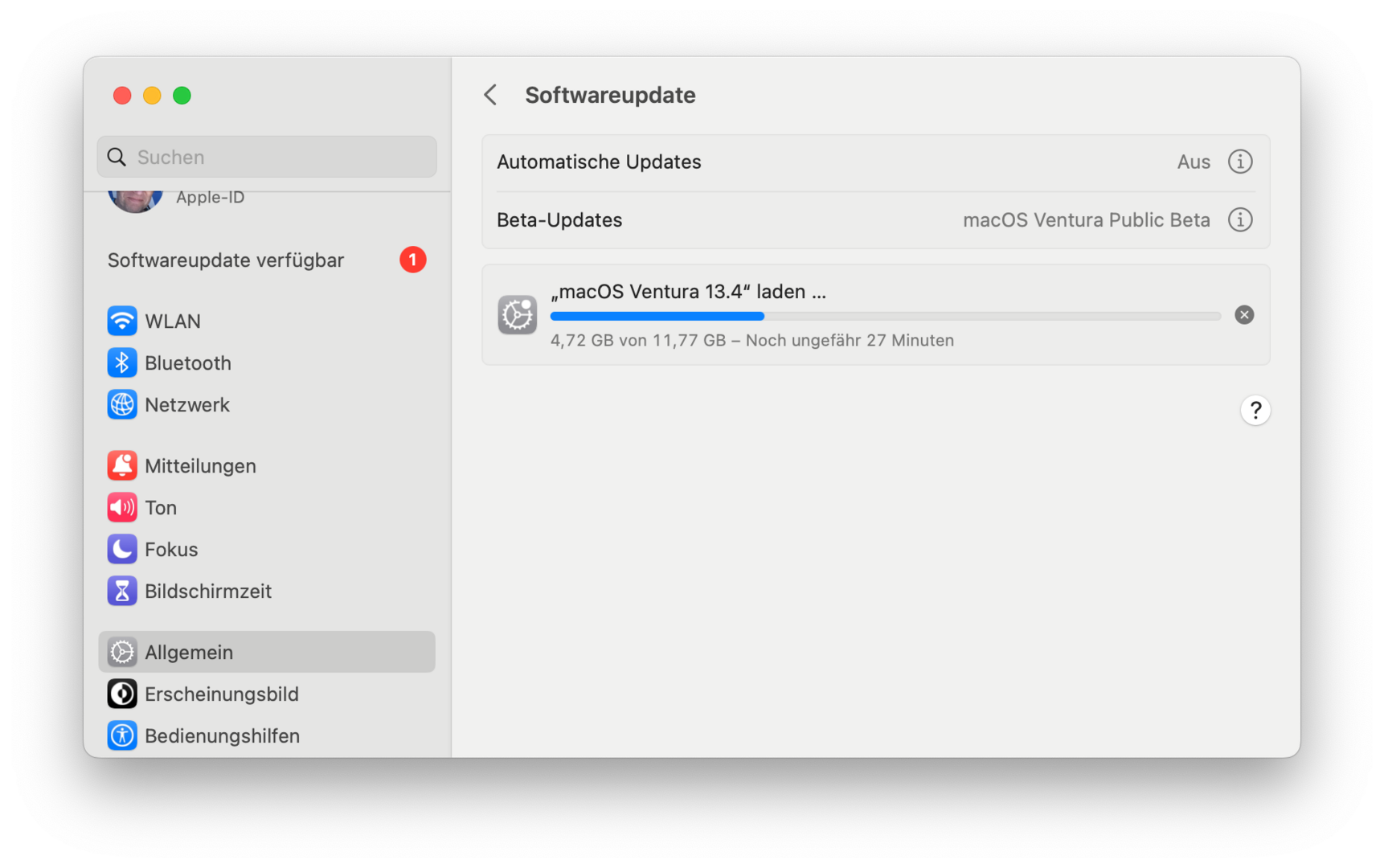Cancel the macOS Ventura 13.4 download

1244,315
